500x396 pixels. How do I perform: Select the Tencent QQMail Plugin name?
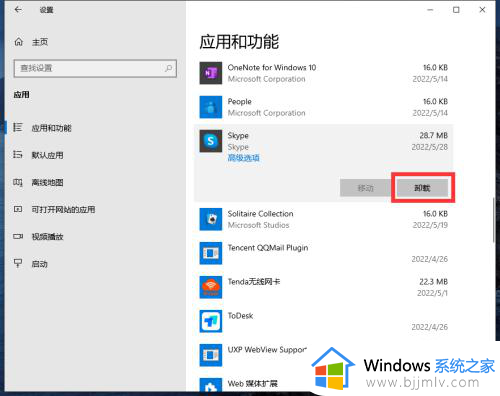[x=268, y=248]
